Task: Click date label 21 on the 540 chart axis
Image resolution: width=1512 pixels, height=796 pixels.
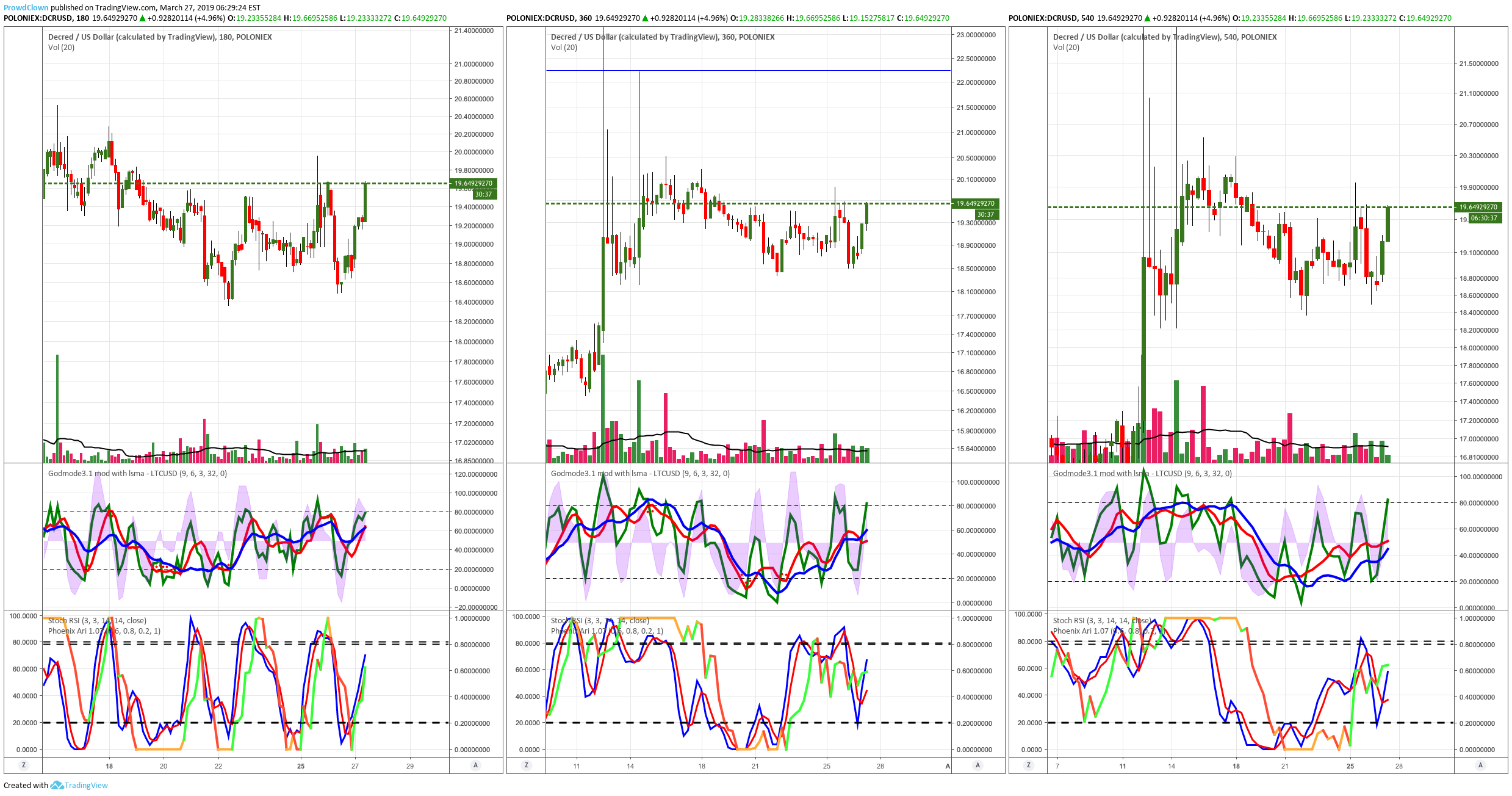Action: coord(1285,766)
